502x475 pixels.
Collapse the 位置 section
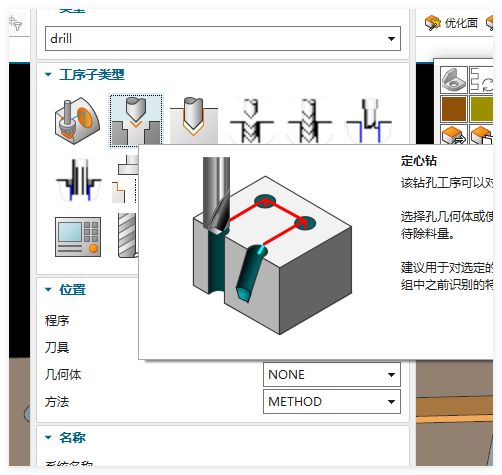48,289
